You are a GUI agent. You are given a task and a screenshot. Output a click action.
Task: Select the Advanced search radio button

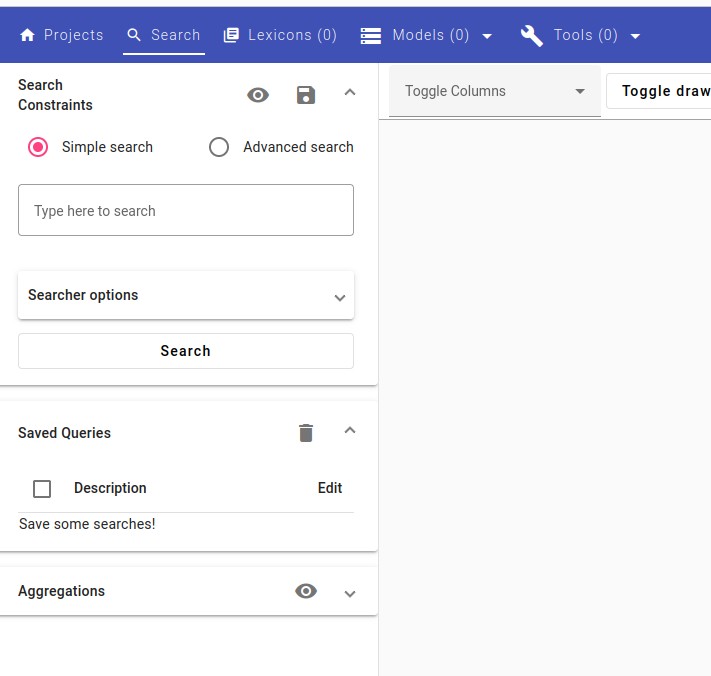pos(219,147)
